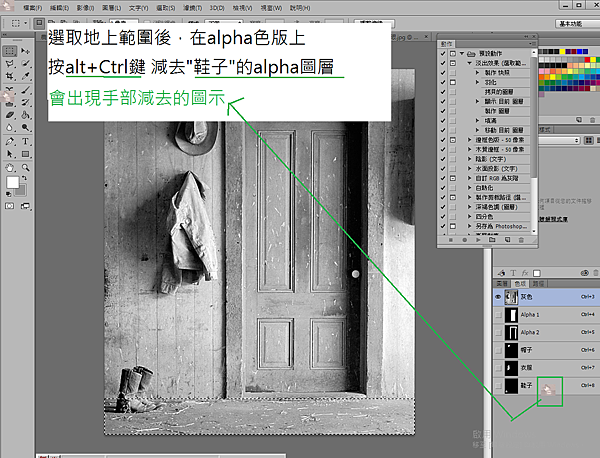Pick yellow swatch in top swatches row
The image size is (600, 458).
(562, 51)
